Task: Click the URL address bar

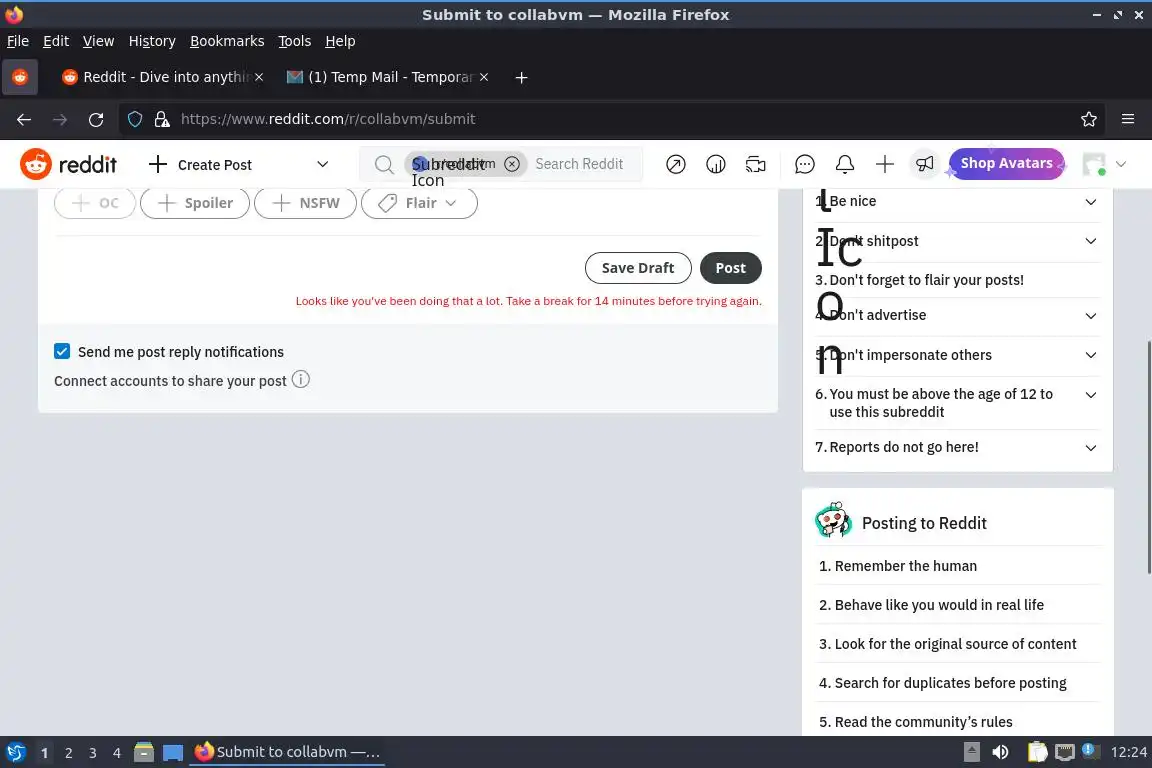Action: (610, 119)
